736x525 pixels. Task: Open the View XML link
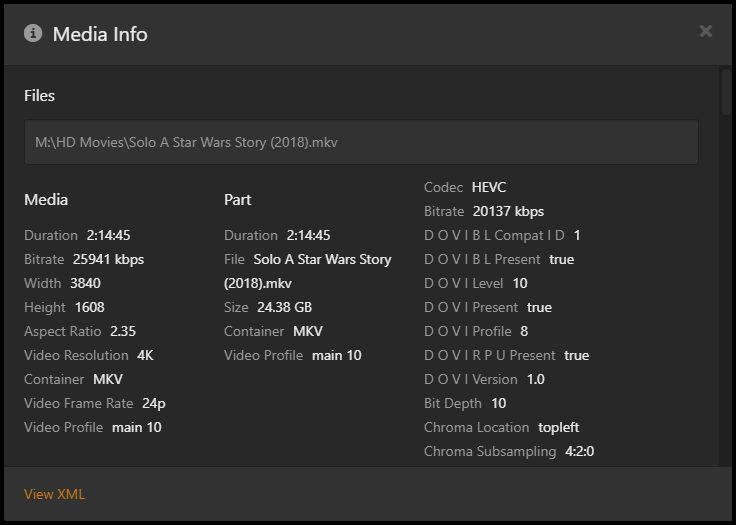tap(55, 494)
